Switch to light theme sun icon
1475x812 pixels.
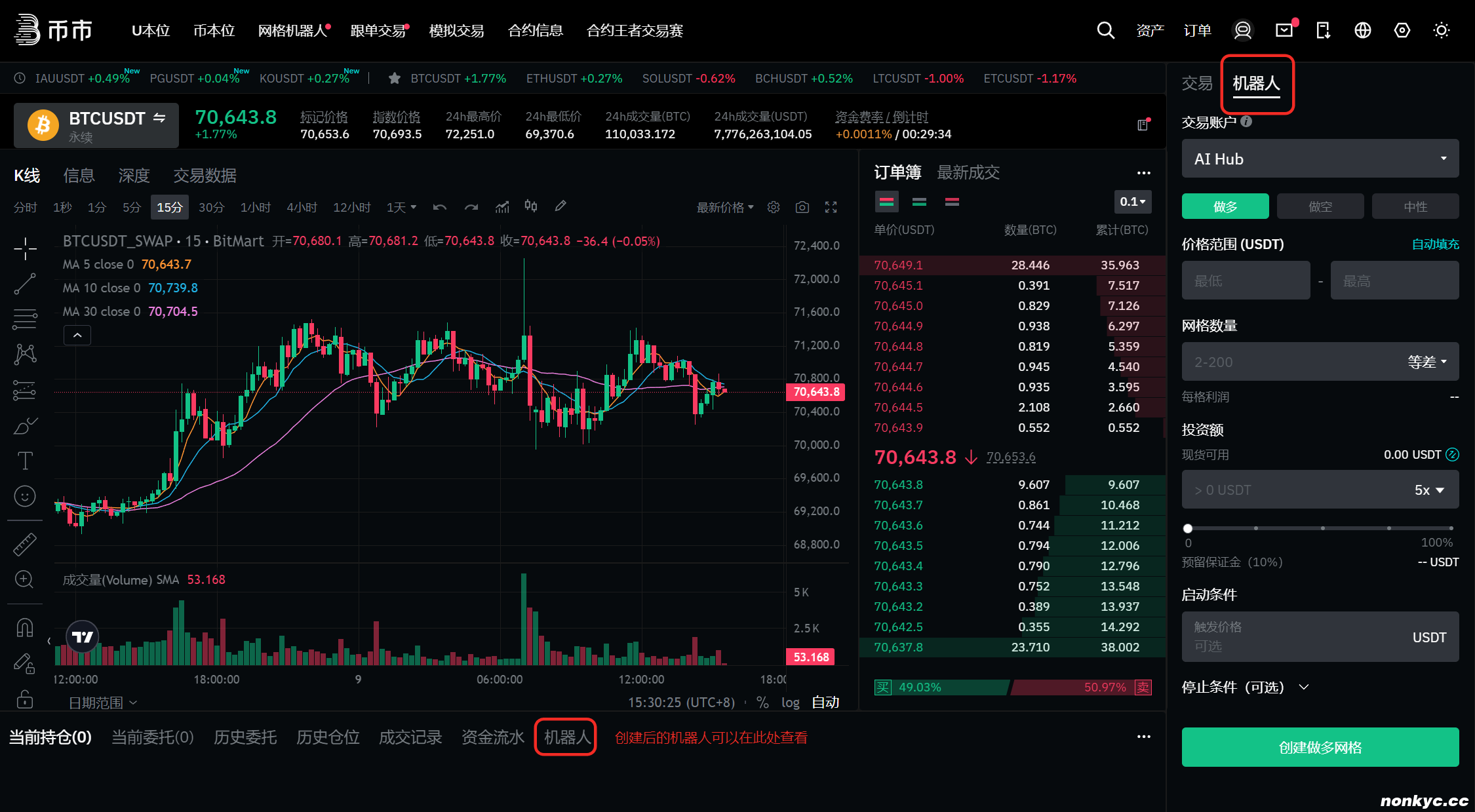pyautogui.click(x=1441, y=30)
